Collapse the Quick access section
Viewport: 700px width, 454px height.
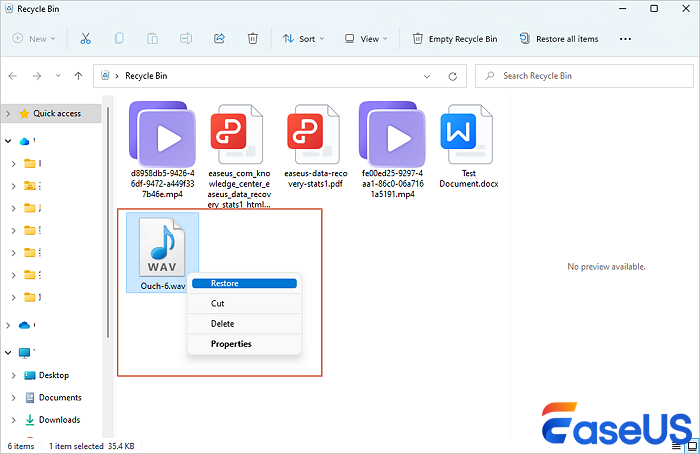[x=9, y=114]
